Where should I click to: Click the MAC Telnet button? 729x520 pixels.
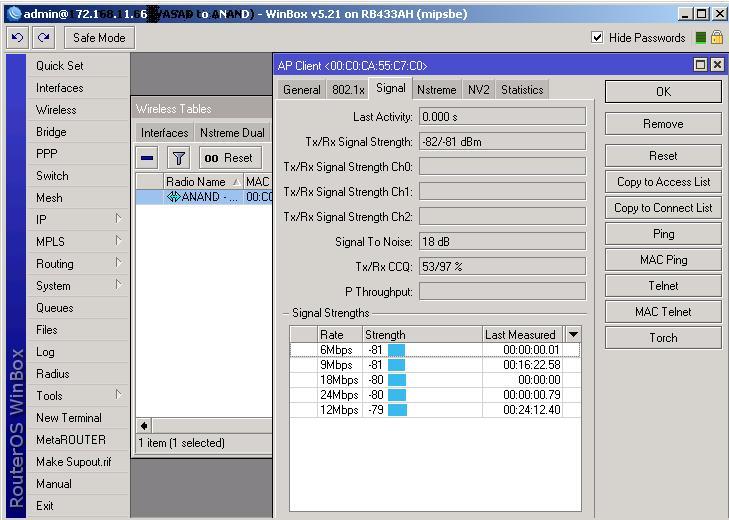click(663, 312)
